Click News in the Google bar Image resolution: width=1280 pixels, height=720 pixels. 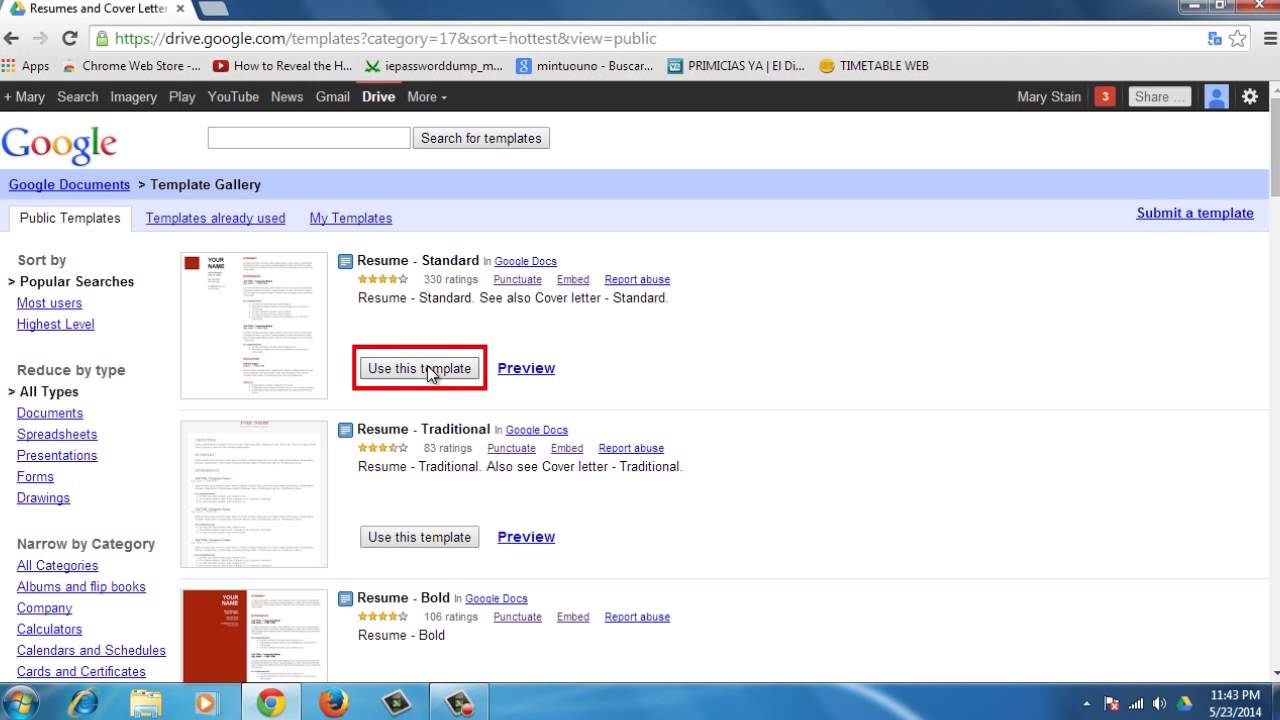[287, 97]
